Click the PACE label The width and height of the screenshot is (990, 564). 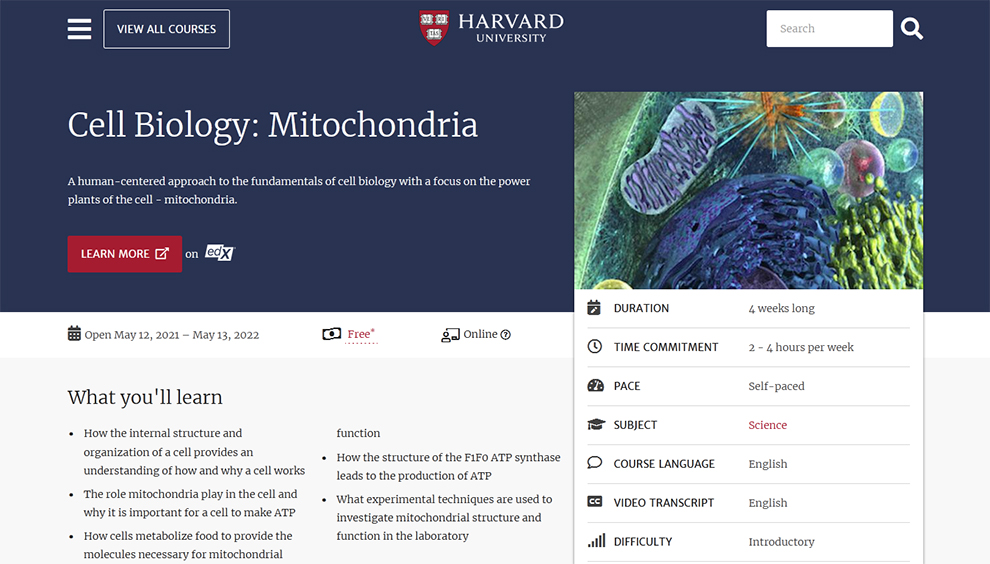627,386
